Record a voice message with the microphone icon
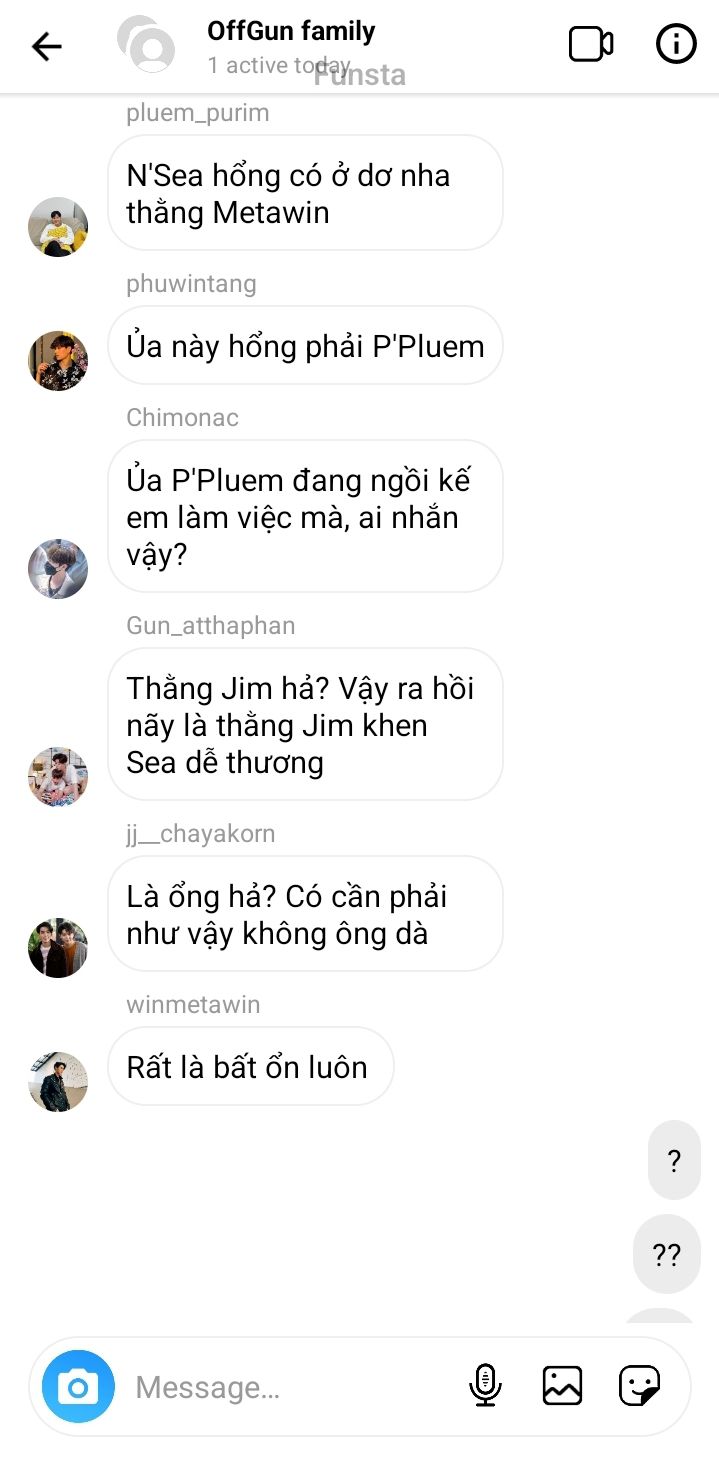The height and width of the screenshot is (1458, 719). (x=485, y=1386)
